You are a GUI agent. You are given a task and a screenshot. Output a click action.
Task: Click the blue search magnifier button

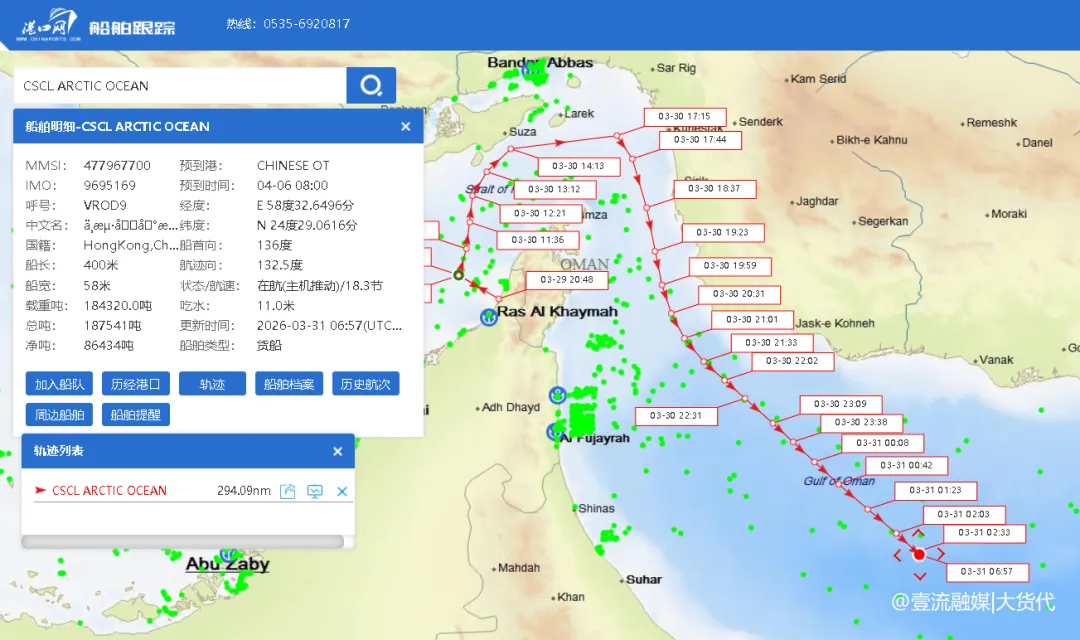click(371, 85)
